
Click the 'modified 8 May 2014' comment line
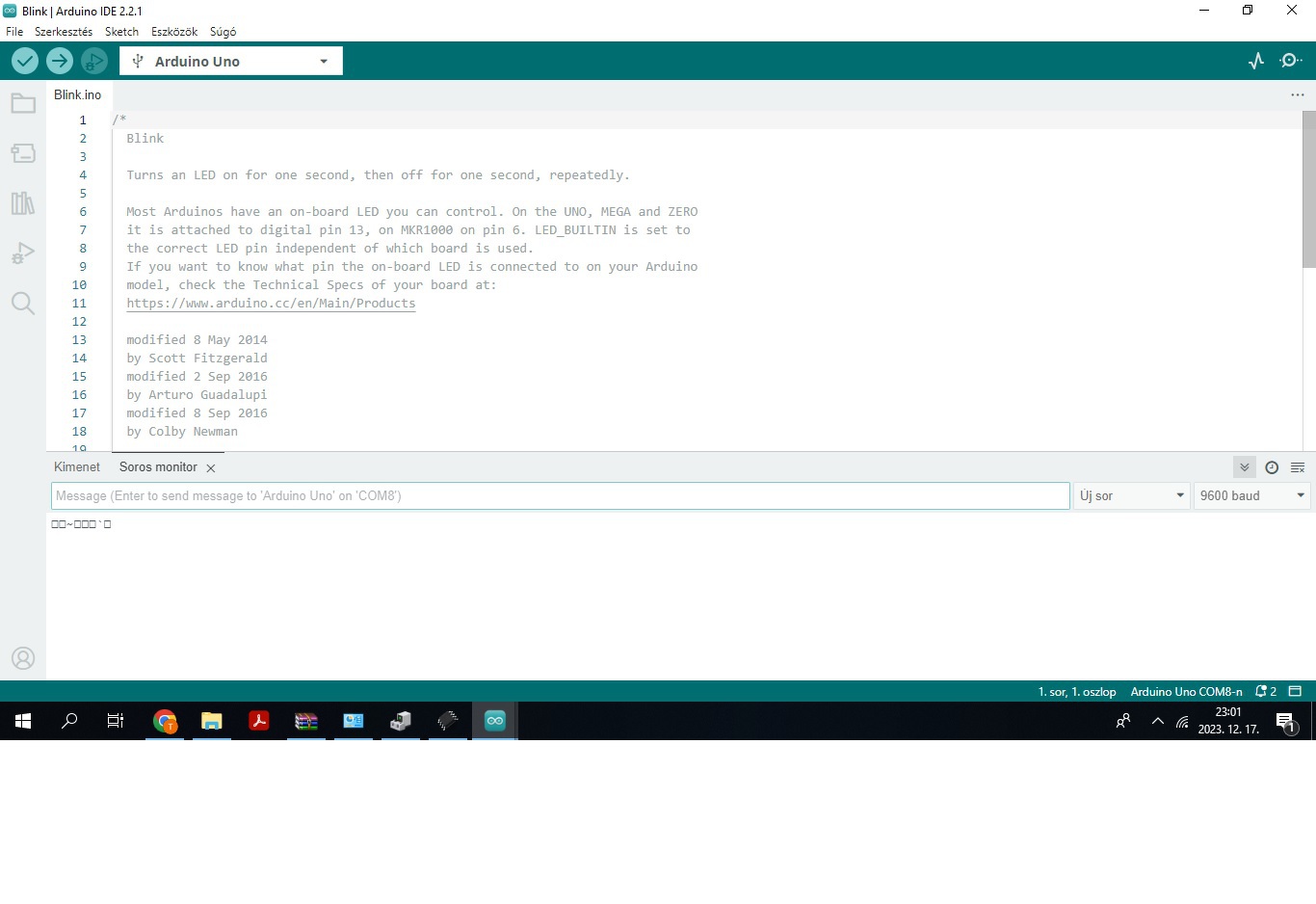point(197,339)
